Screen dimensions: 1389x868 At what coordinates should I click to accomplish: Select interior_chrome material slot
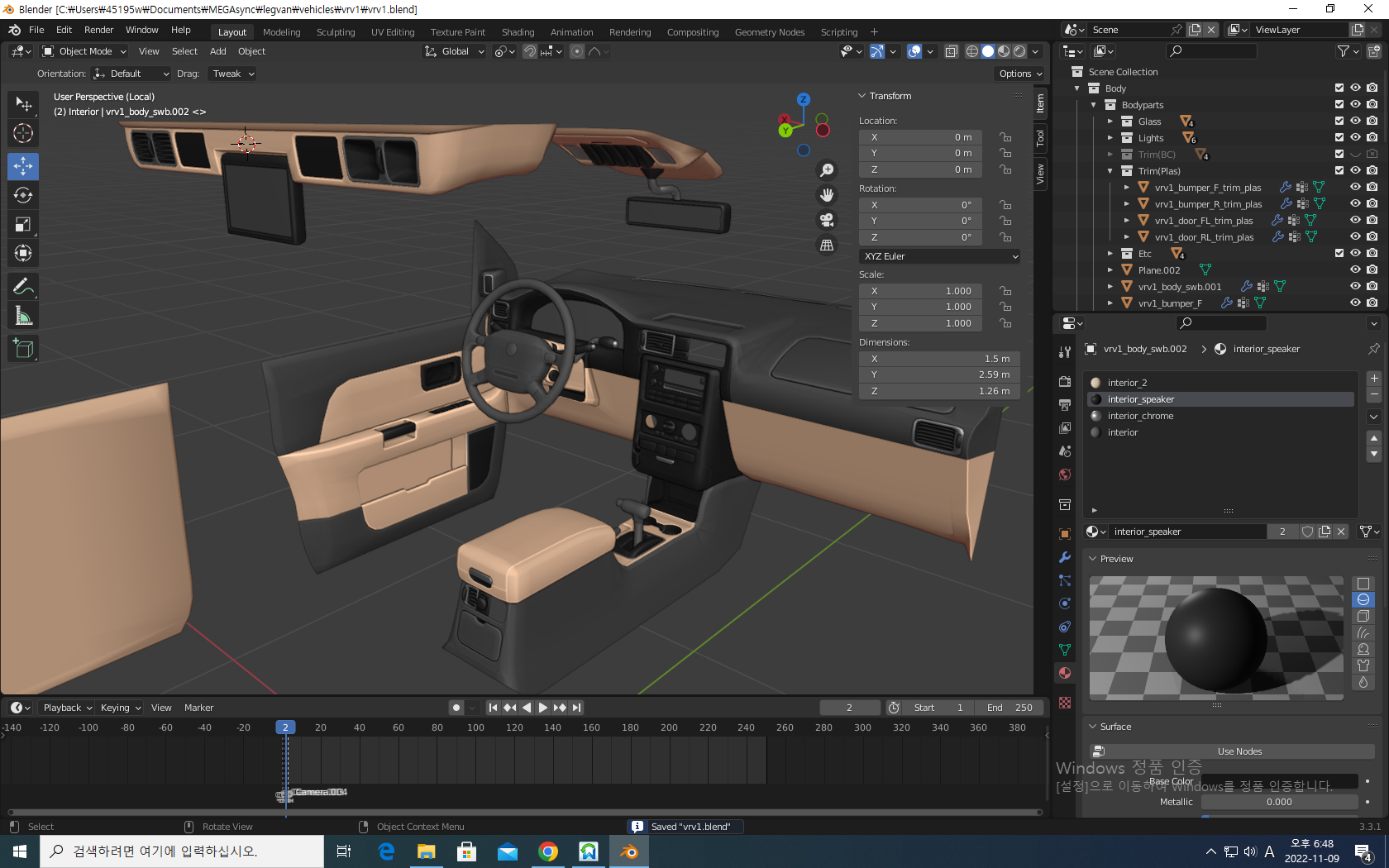pos(1140,416)
